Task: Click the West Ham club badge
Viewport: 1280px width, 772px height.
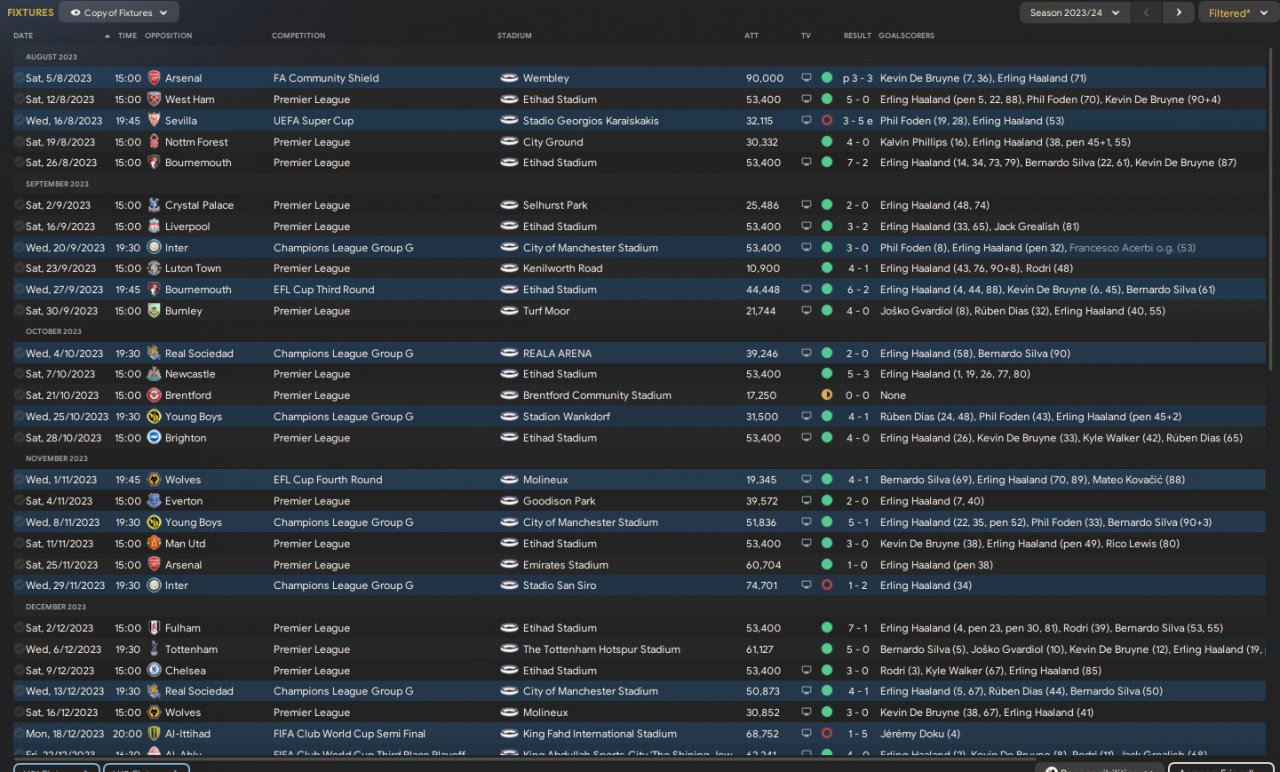Action: tap(154, 99)
